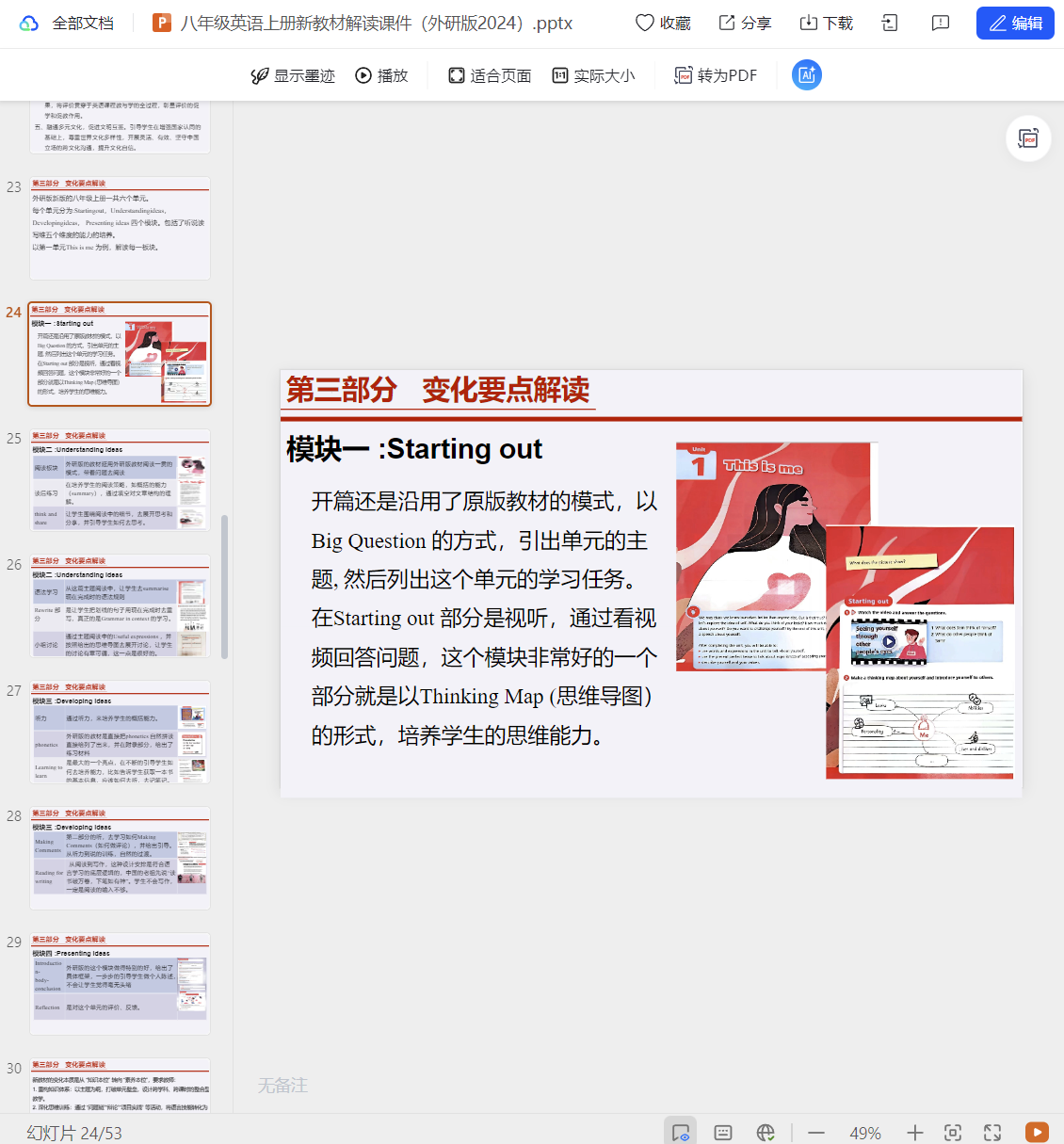
Task: Select slide 26 thumbnail
Action: (120, 605)
